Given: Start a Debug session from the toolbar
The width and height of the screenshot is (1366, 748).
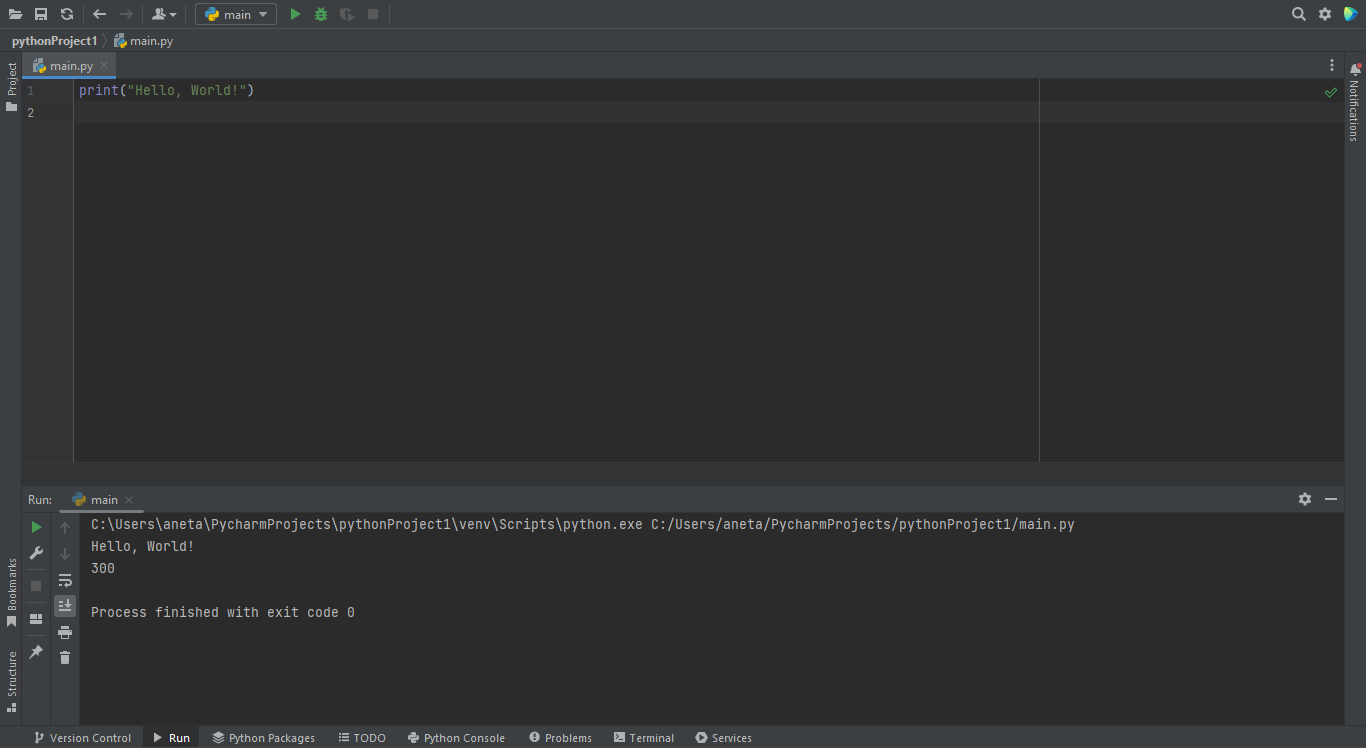Looking at the screenshot, I should point(320,14).
